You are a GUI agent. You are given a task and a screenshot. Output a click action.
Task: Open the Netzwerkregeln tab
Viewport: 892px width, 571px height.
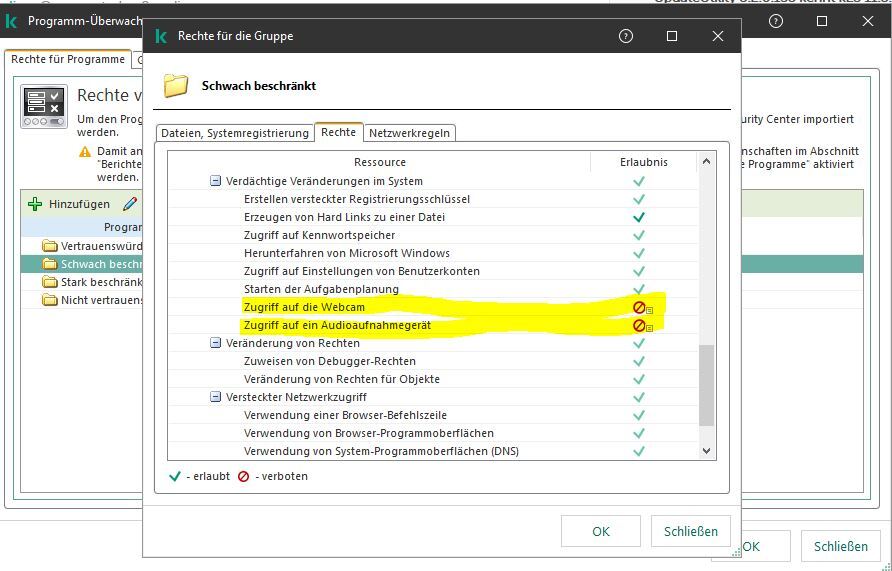click(409, 132)
